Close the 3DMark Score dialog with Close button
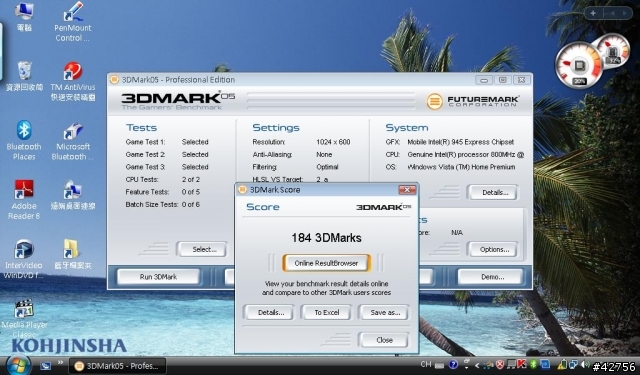The width and height of the screenshot is (640, 375). (x=384, y=340)
